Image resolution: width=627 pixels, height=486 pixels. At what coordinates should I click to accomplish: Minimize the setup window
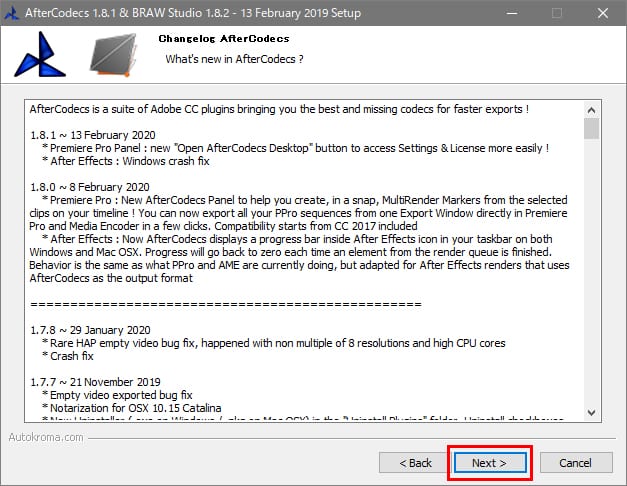[x=512, y=13]
